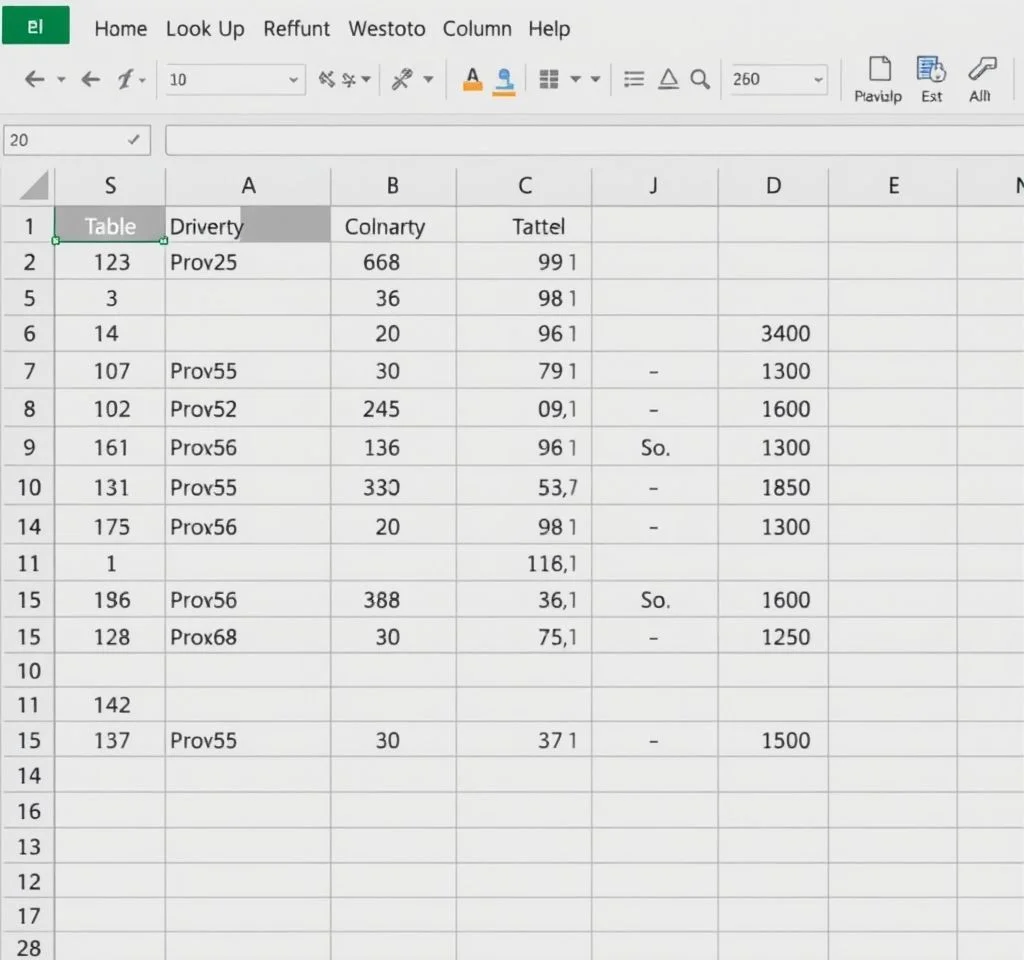Open the Look Up menu
The image size is (1024, 960).
point(205,28)
